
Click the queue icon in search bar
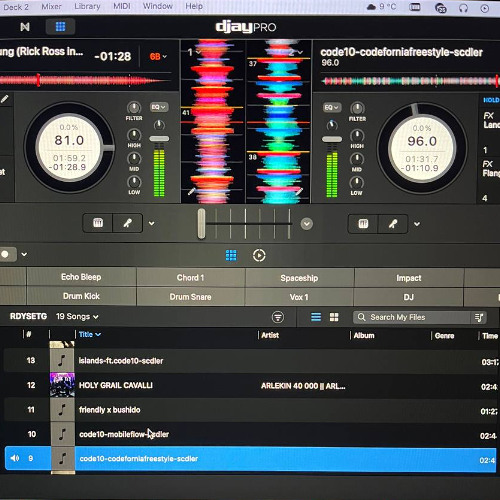(479, 318)
